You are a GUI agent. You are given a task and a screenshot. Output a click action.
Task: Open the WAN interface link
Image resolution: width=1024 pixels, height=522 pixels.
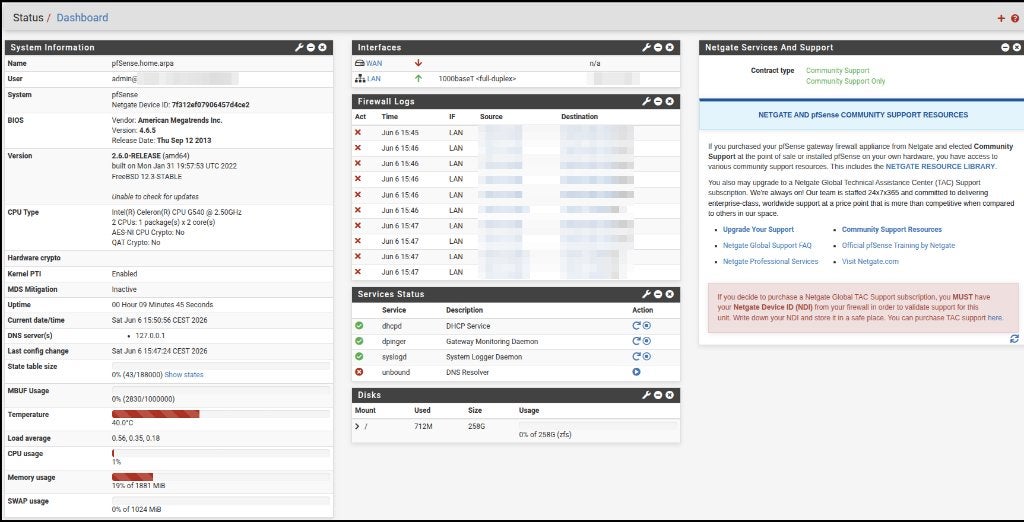click(374, 63)
